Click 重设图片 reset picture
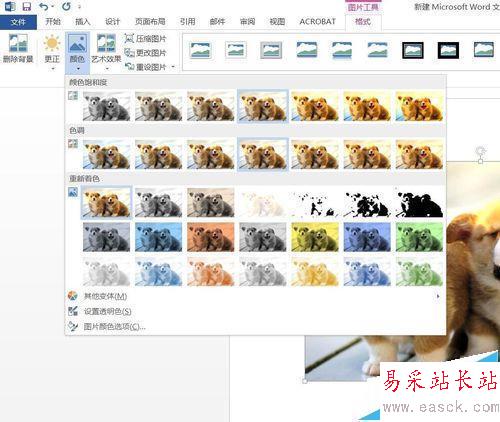Screen dimensions: 500x422 click(x=145, y=67)
